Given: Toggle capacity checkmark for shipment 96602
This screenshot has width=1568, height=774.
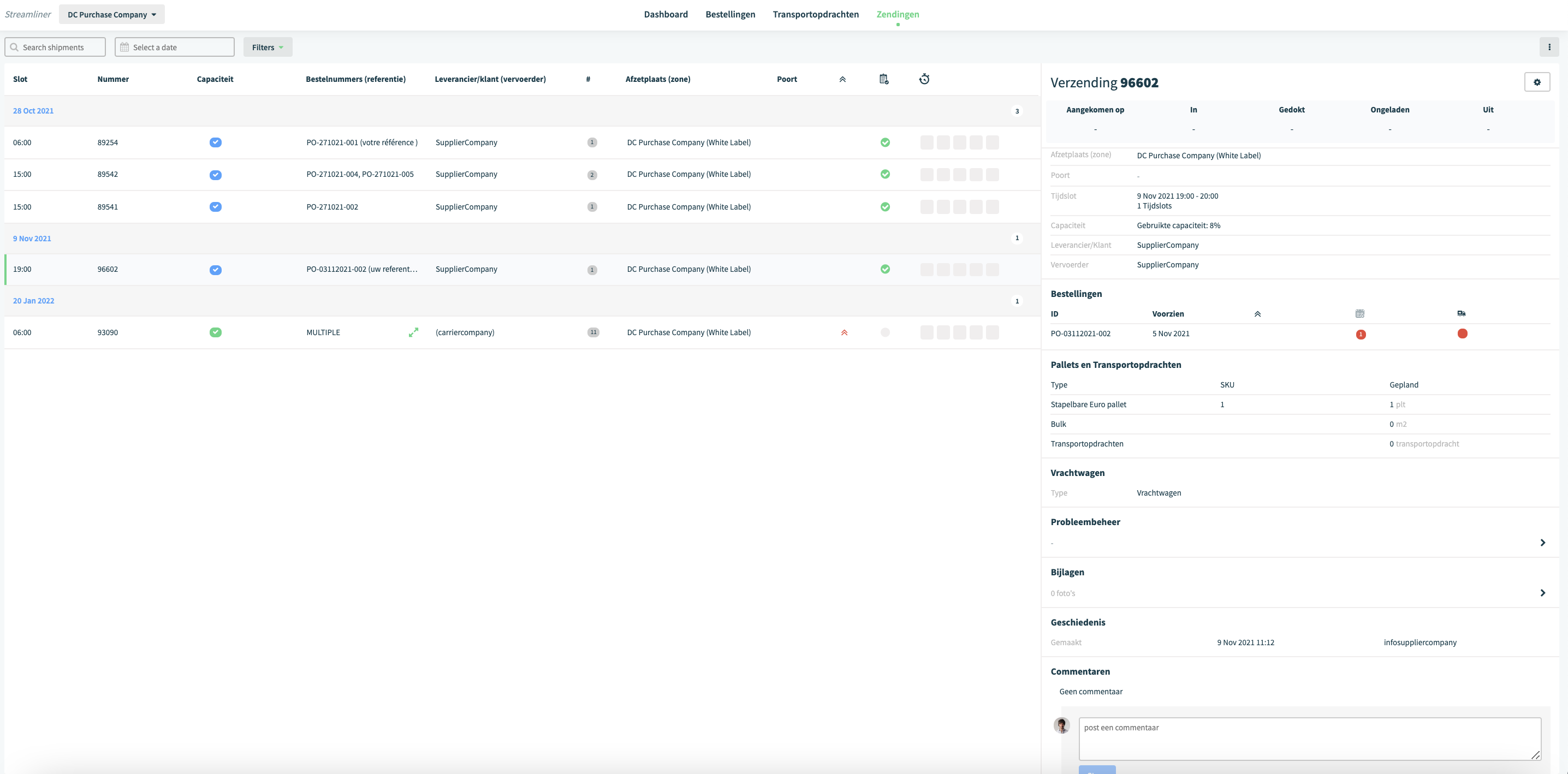Looking at the screenshot, I should [x=216, y=270].
